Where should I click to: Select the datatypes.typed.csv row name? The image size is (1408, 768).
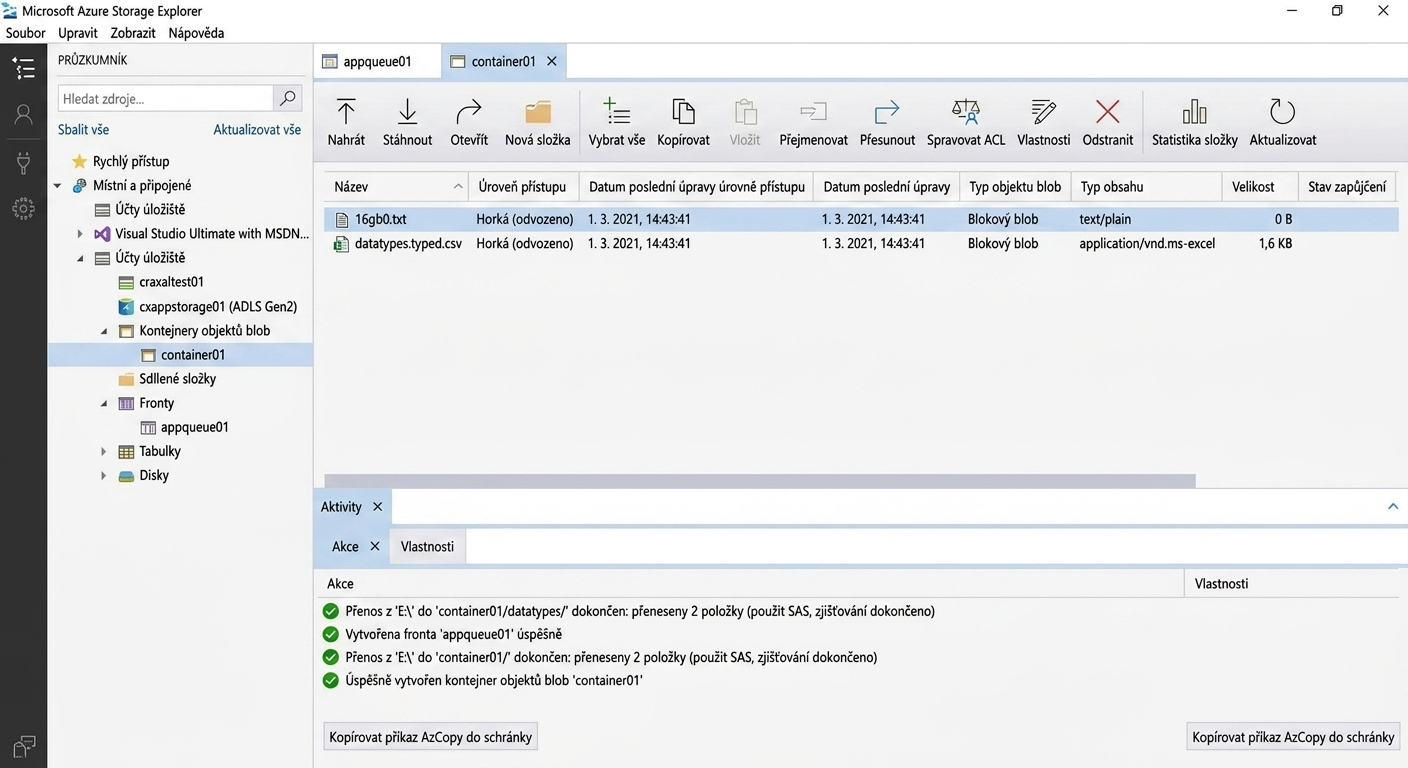(410, 243)
